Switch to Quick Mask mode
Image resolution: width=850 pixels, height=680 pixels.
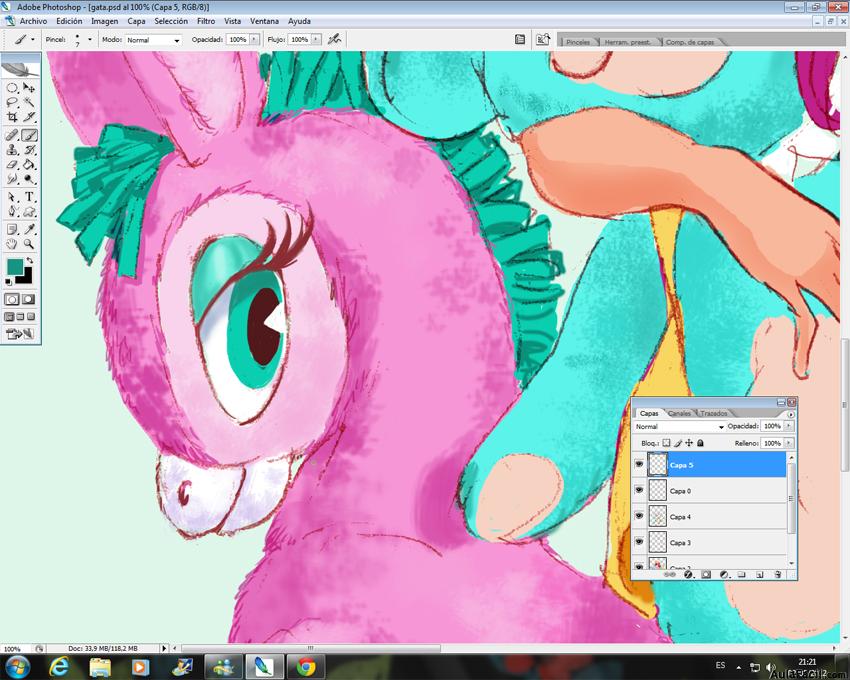(29, 299)
